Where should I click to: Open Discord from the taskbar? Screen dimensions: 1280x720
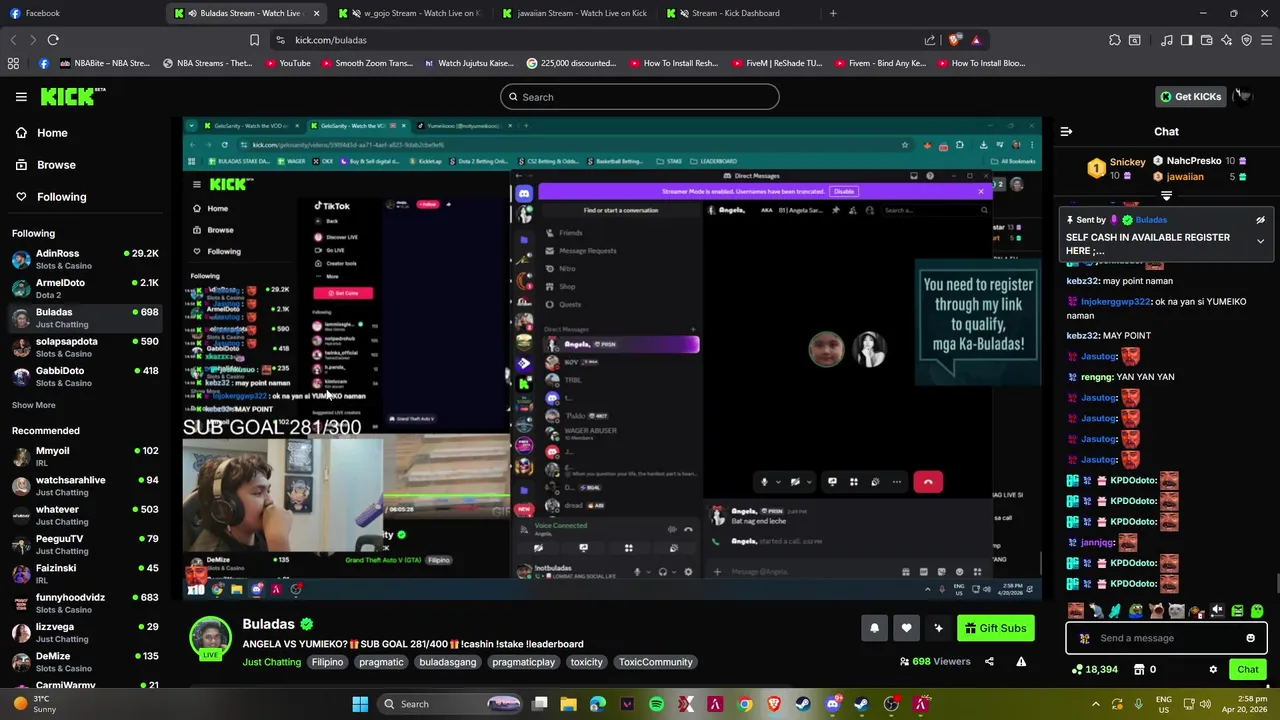click(833, 704)
